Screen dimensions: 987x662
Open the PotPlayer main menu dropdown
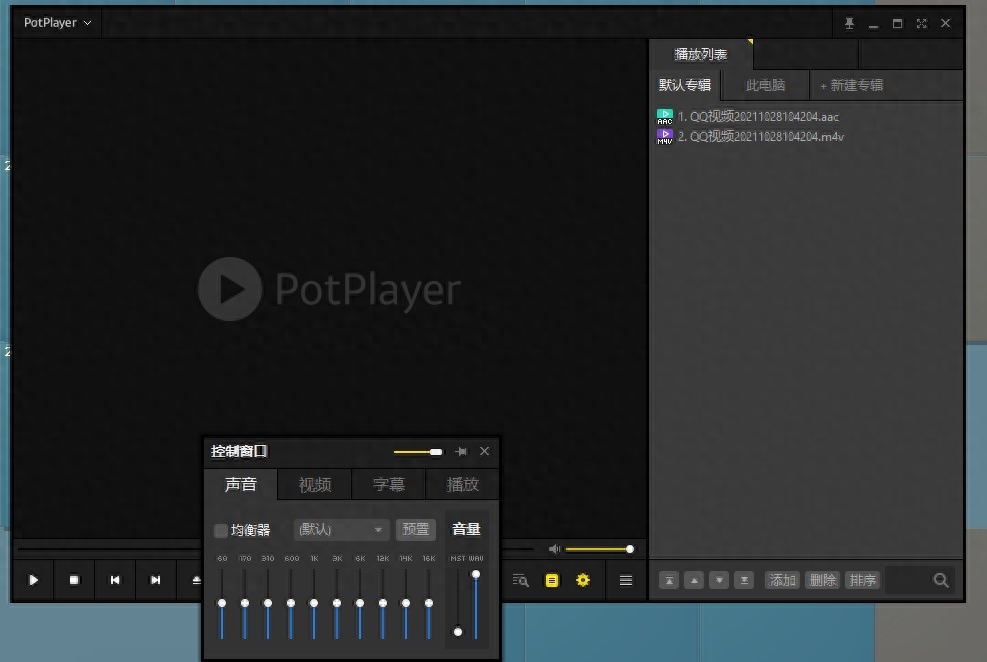(x=57, y=22)
